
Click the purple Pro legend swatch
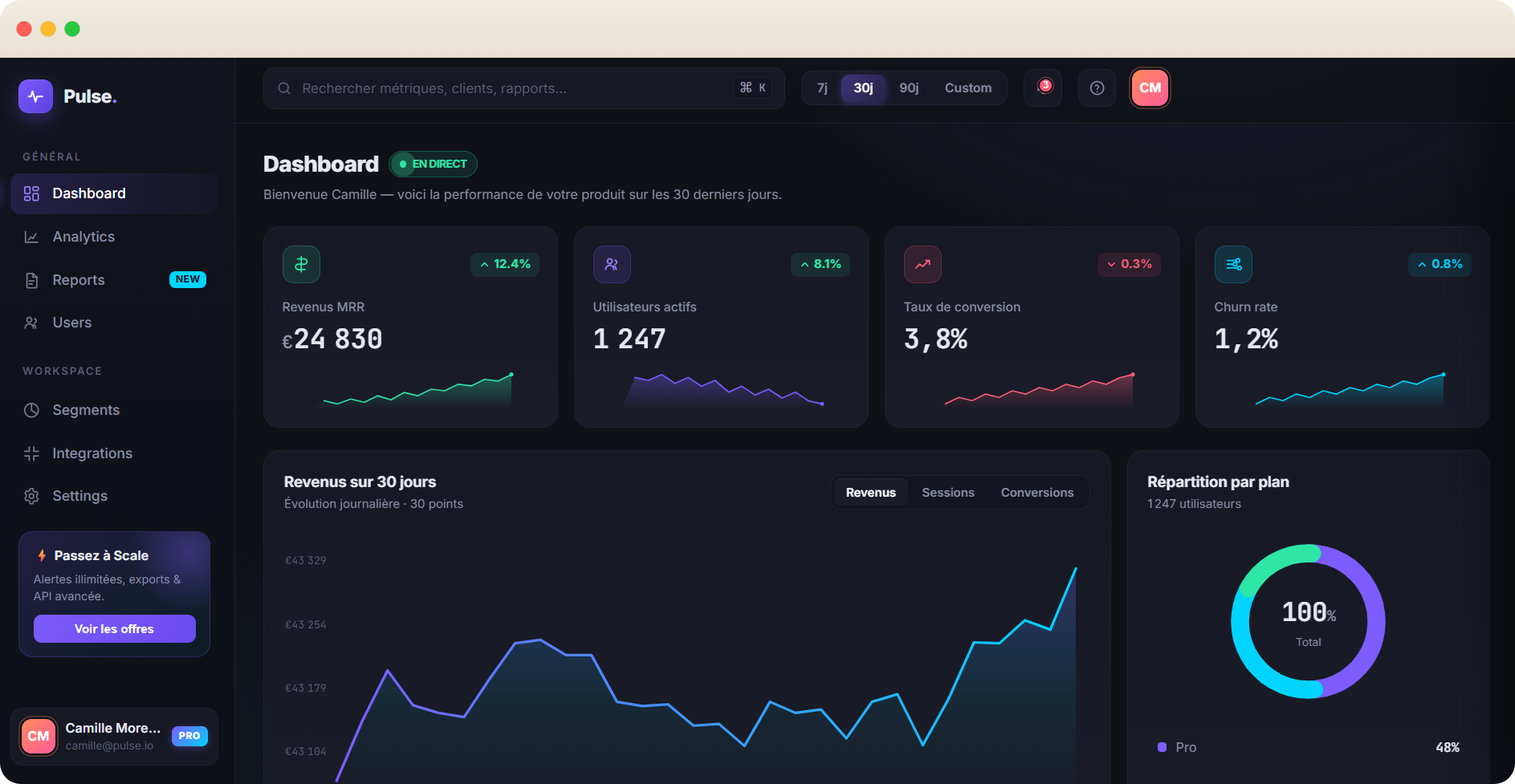click(1162, 747)
